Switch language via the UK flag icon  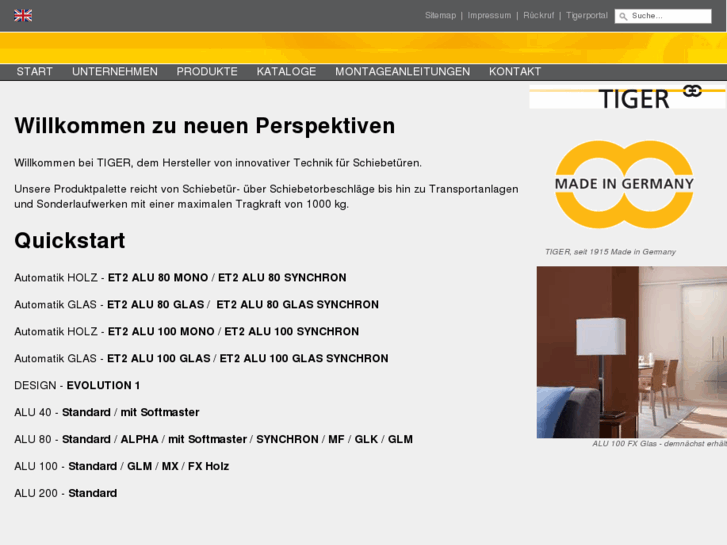pyautogui.click(x=23, y=16)
